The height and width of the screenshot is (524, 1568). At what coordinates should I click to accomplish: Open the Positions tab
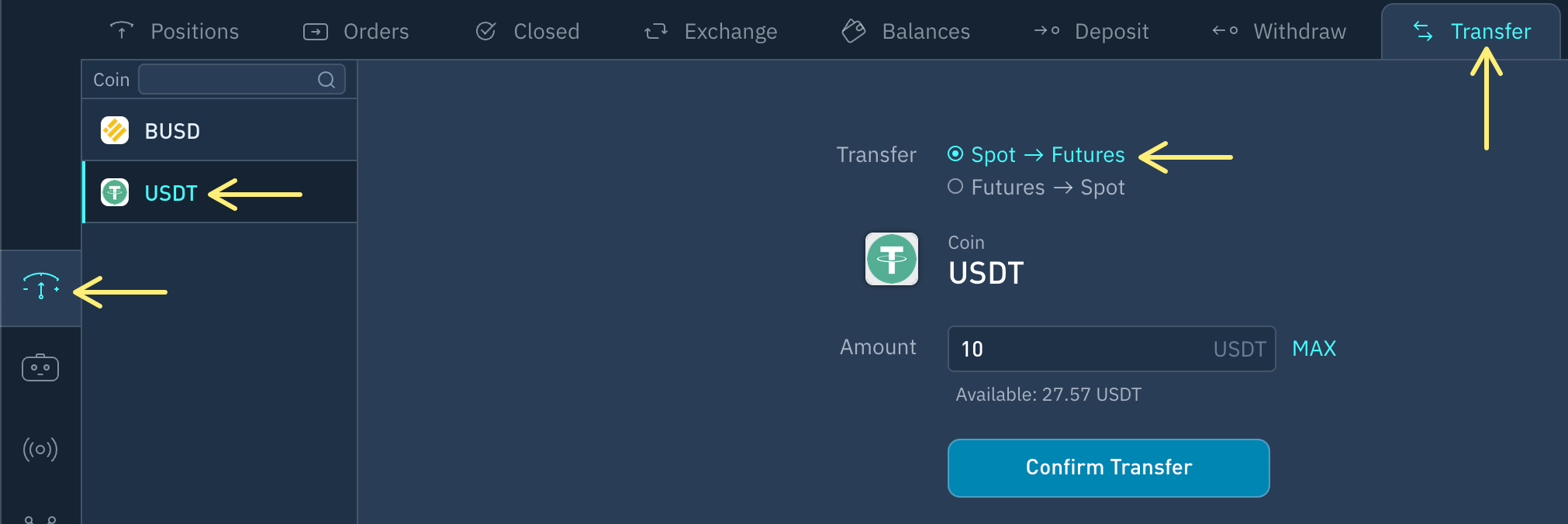coord(174,31)
